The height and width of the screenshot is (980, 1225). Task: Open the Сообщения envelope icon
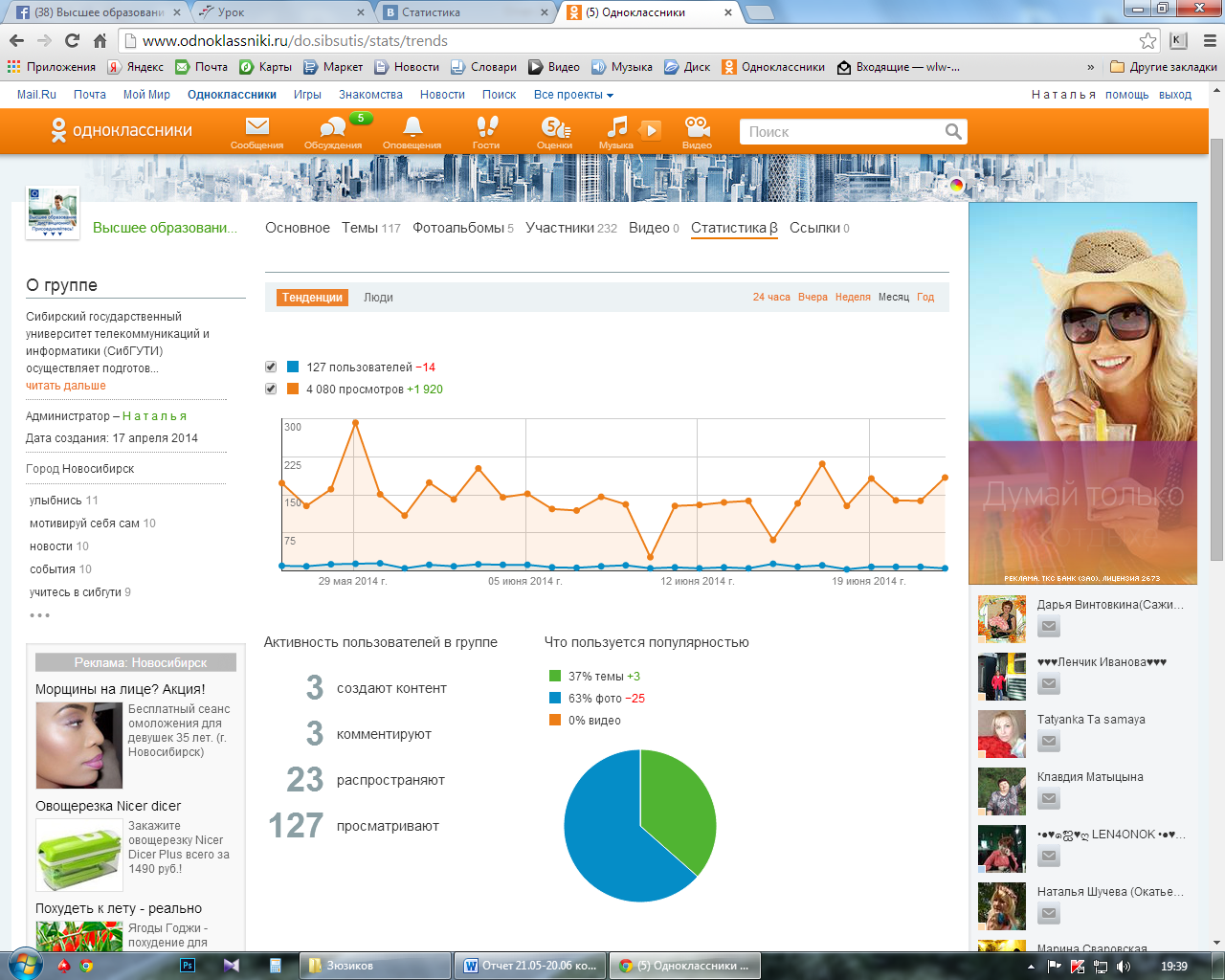(x=256, y=127)
